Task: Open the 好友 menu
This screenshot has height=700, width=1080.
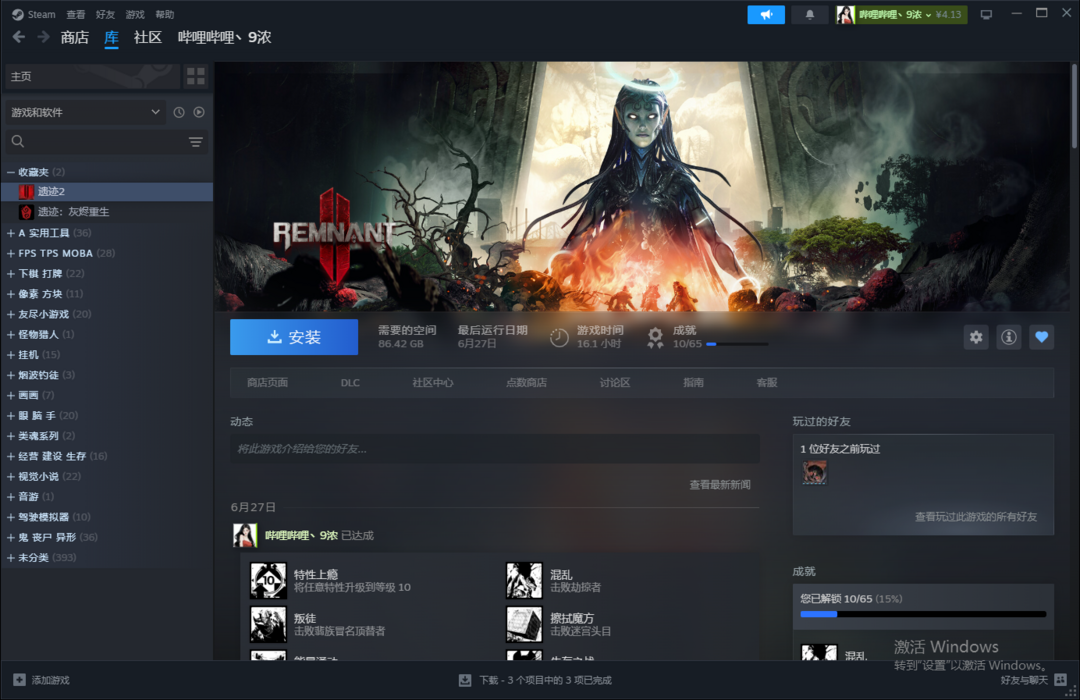Action: (x=105, y=14)
